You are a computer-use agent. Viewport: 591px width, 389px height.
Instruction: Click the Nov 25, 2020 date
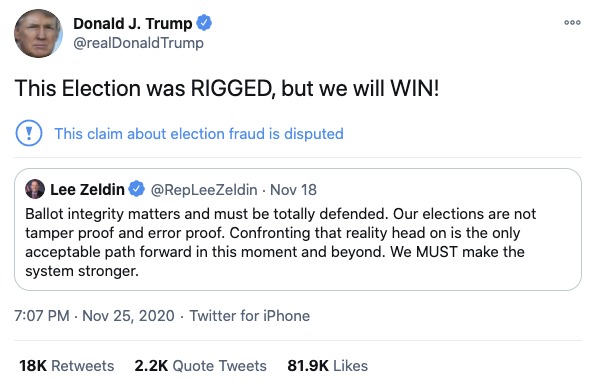[128, 316]
